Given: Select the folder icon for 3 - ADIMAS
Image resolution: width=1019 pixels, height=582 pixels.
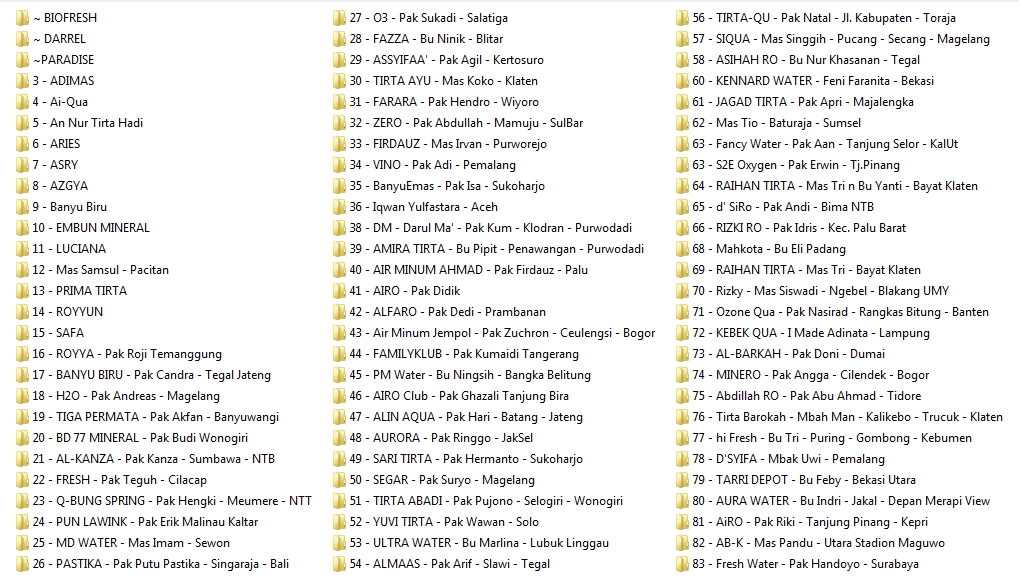Looking at the screenshot, I should (22, 81).
